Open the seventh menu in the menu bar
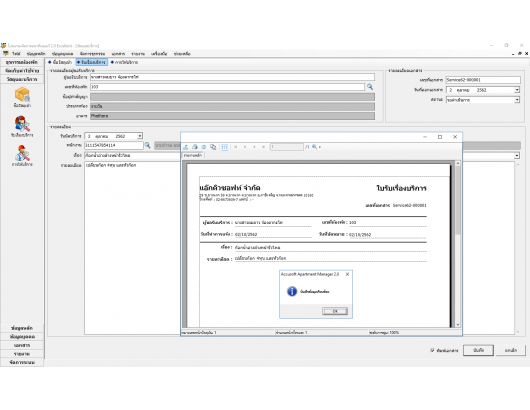530x410 pixels. [159, 54]
